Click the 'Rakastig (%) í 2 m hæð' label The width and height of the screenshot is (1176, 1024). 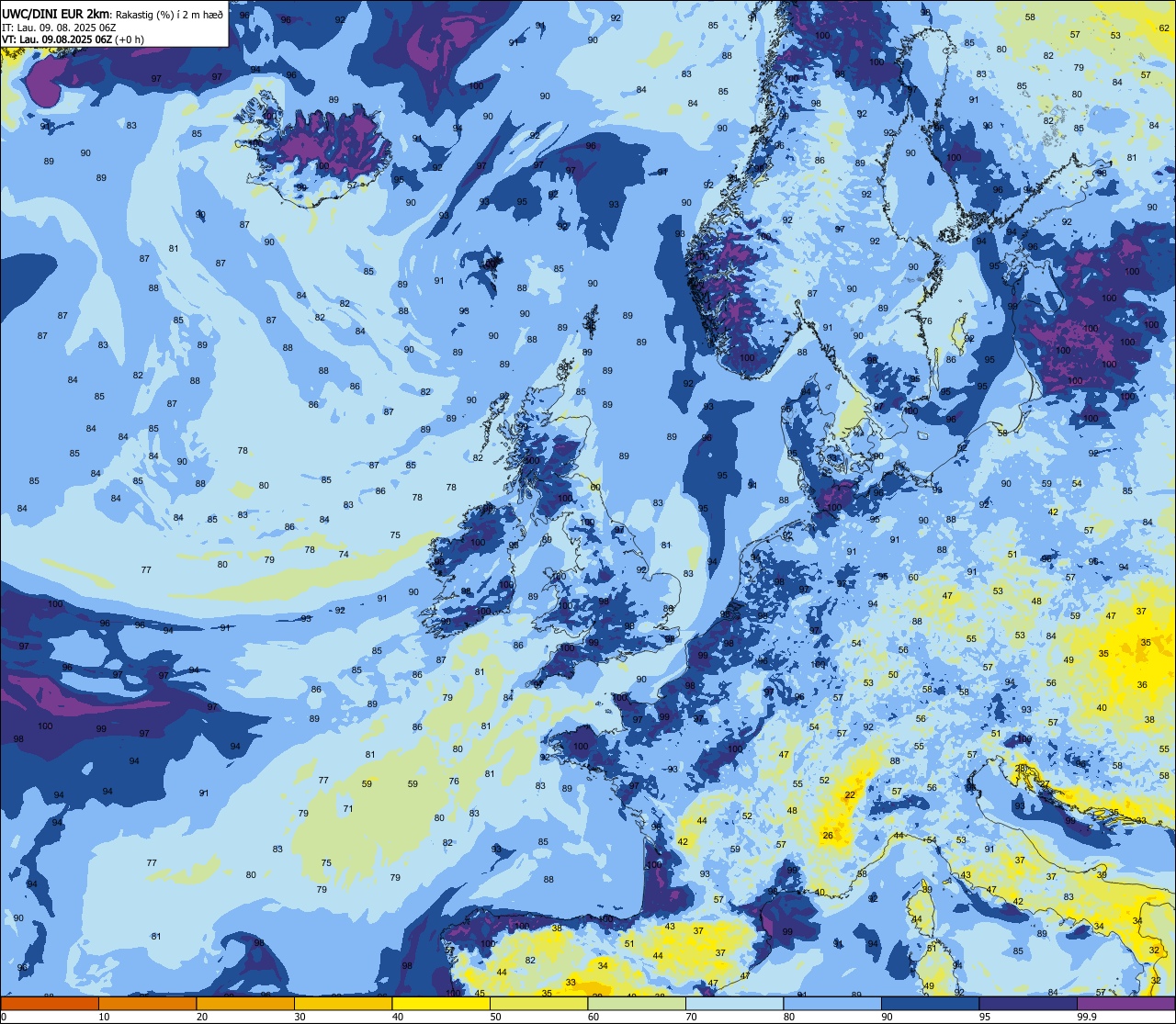pyautogui.click(x=169, y=15)
